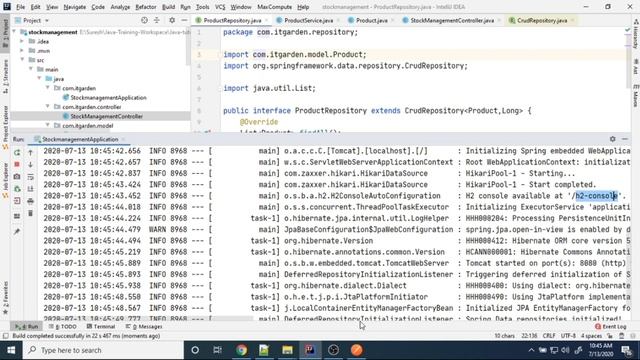Close the ProductRepository.java tab
640x360 pixels.
pyautogui.click(x=267, y=20)
